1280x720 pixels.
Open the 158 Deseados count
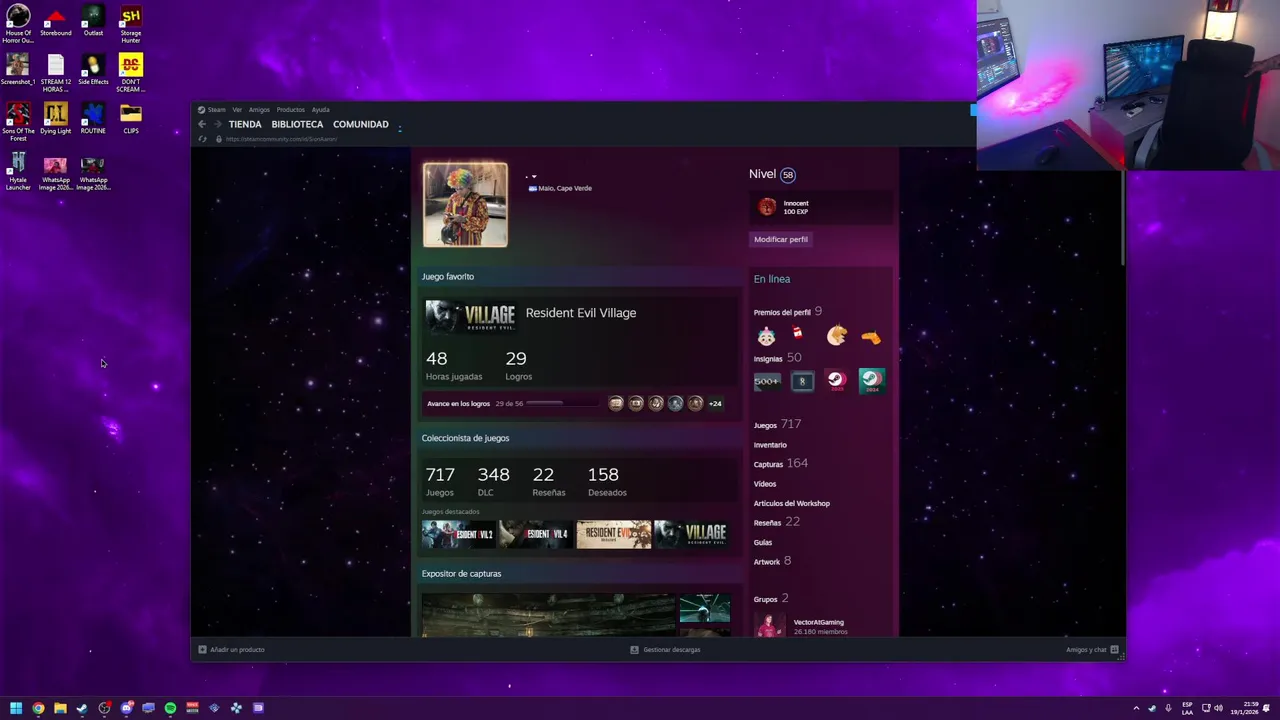pyautogui.click(x=607, y=480)
